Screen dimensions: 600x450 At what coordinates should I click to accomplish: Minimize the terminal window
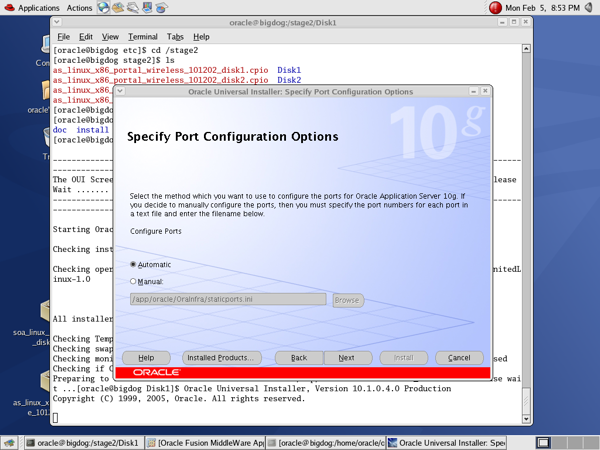tap(502, 22)
